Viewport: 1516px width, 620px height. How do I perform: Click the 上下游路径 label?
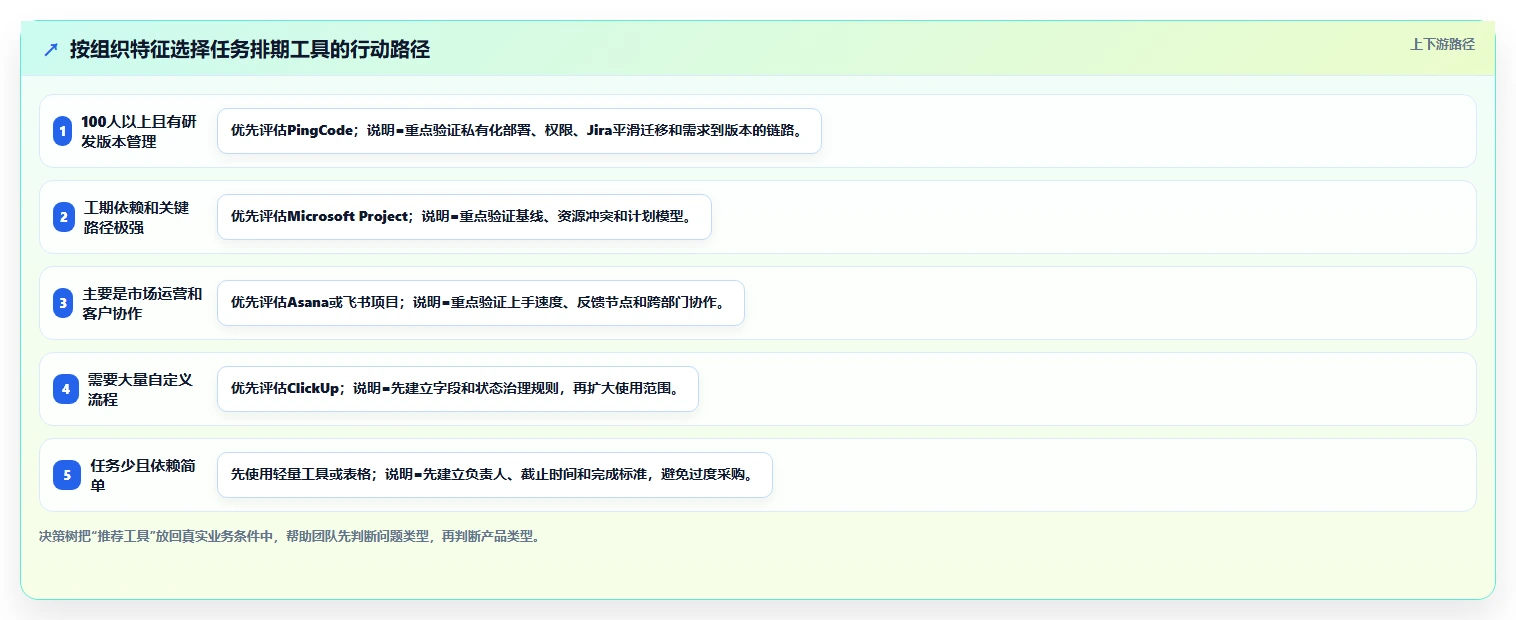pos(1442,44)
